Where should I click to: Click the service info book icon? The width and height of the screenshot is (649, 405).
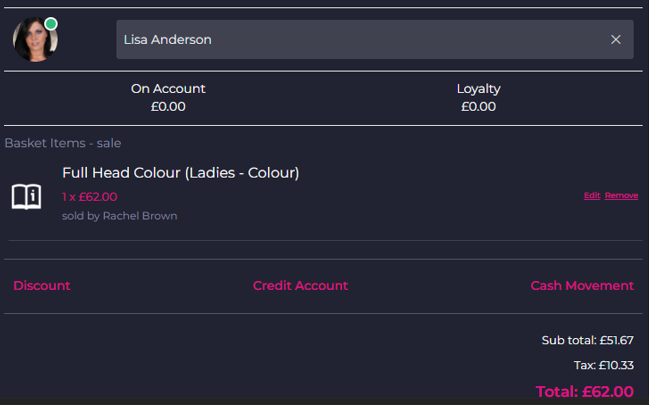click(26, 196)
